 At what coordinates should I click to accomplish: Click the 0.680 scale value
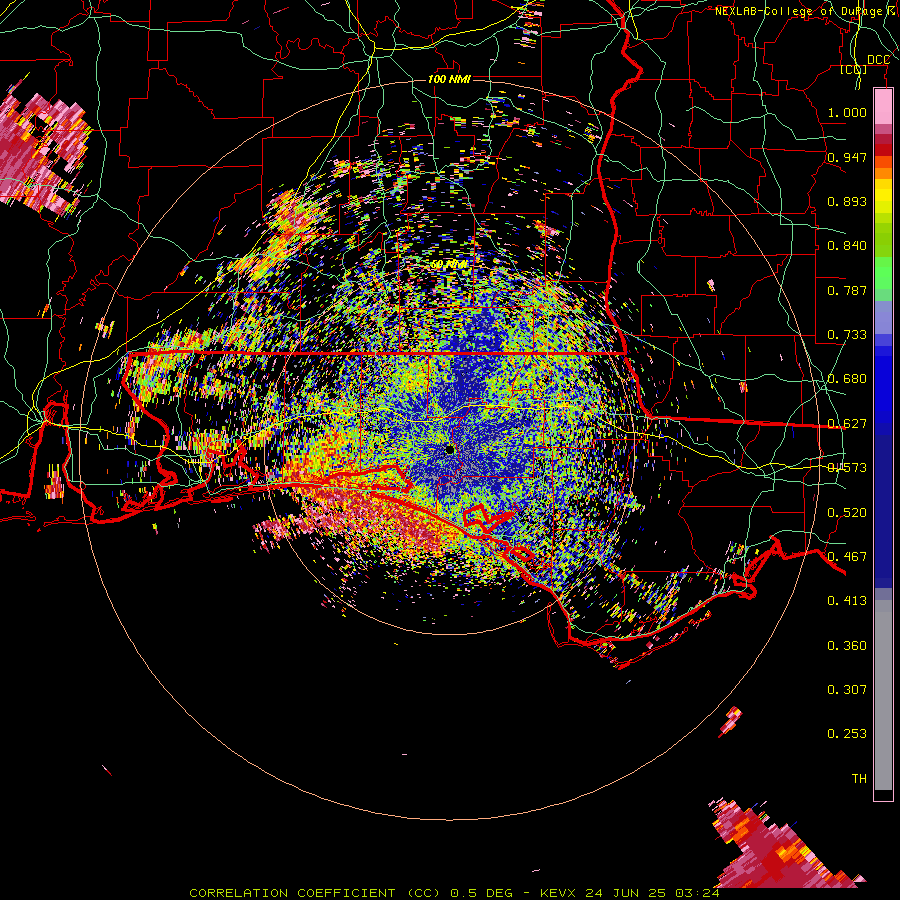[x=847, y=379]
